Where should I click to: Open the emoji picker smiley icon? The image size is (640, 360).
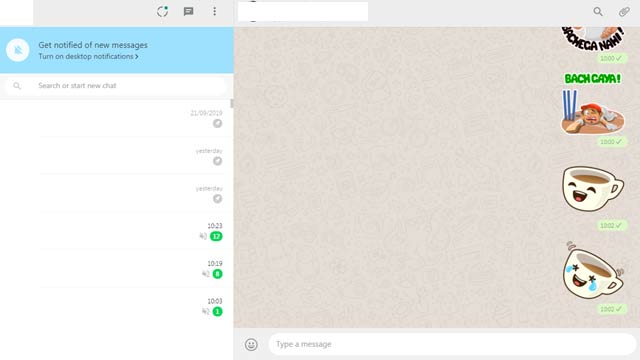click(251, 344)
